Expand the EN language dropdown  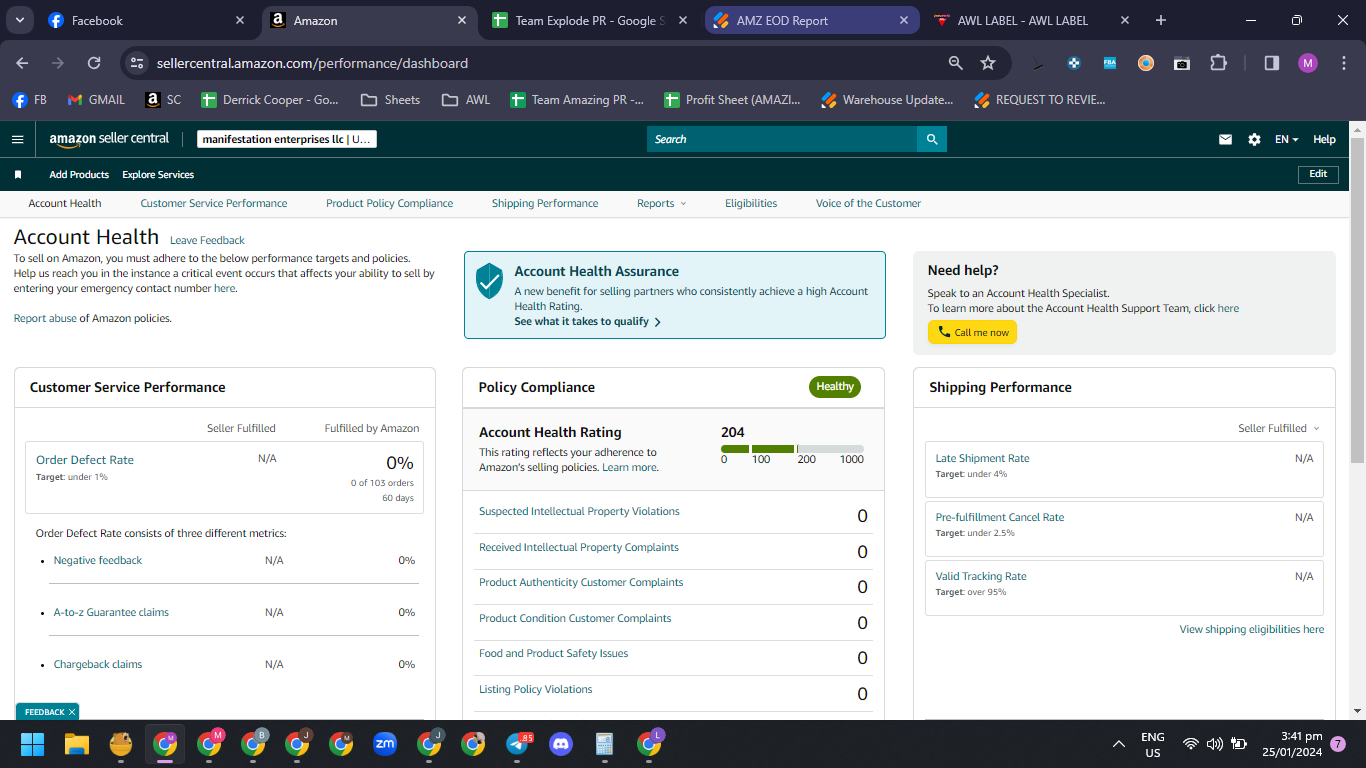[1286, 140]
